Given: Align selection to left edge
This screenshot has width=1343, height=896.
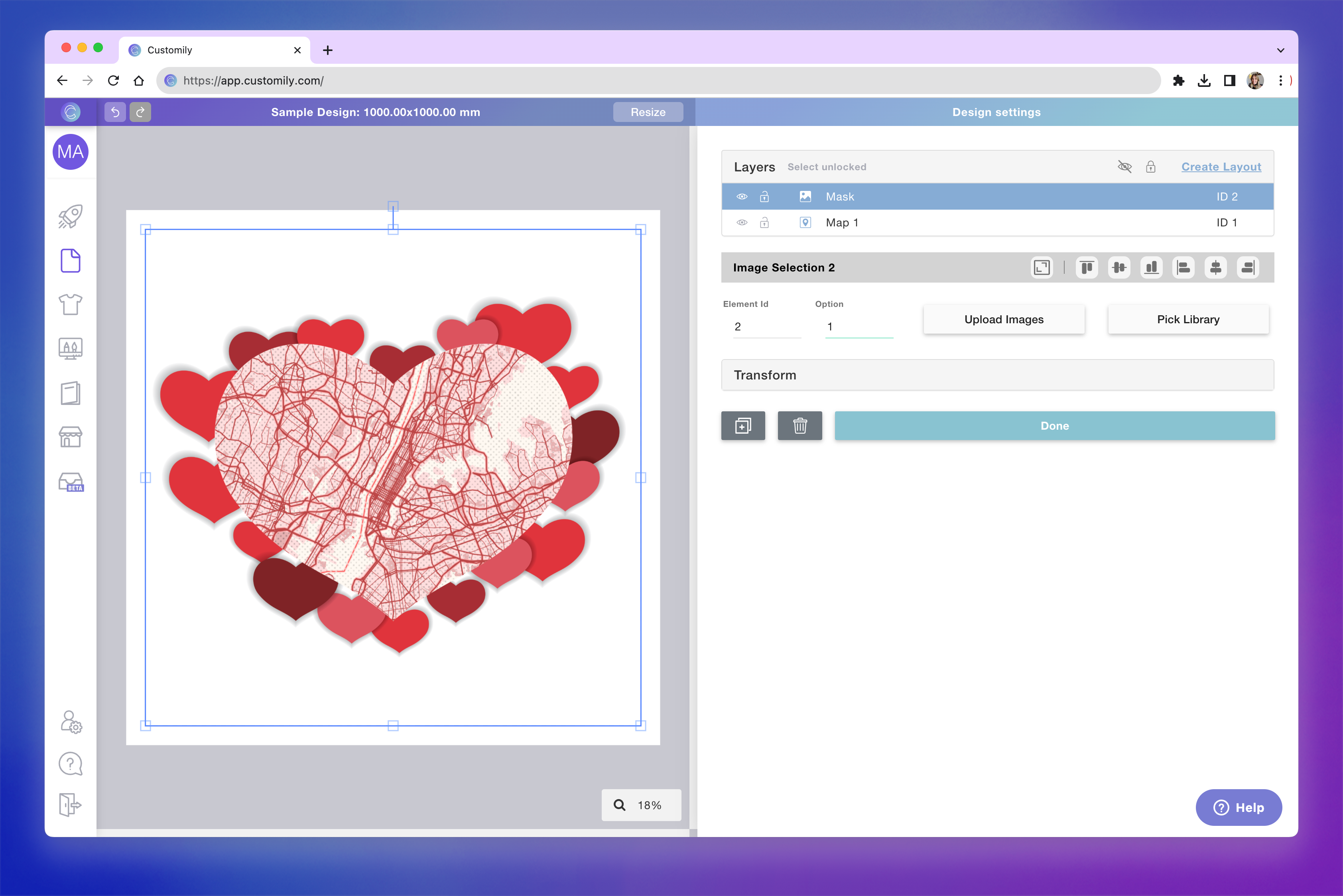Looking at the screenshot, I should tap(1183, 267).
